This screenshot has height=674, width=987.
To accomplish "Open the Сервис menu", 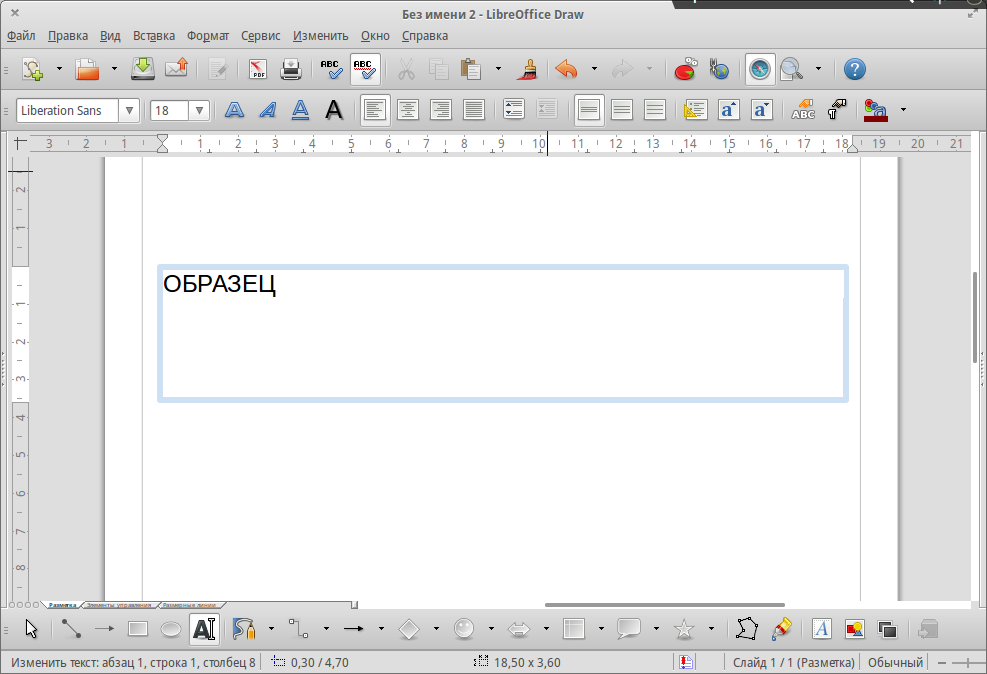I will click(x=261, y=36).
